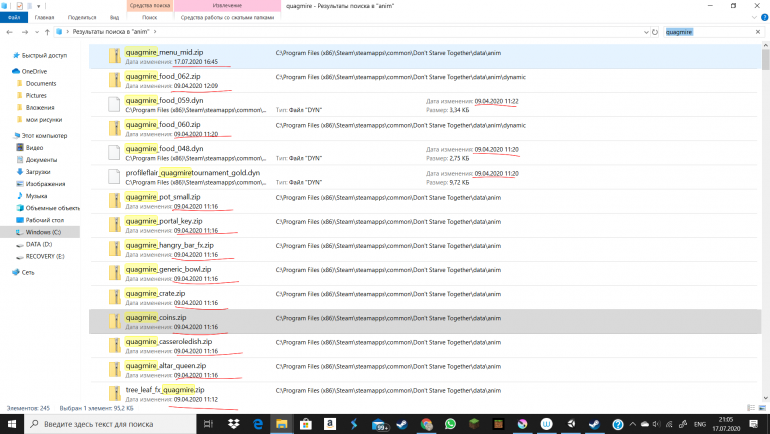
Task: Open WhatsApp from the taskbar
Action: click(x=451, y=425)
